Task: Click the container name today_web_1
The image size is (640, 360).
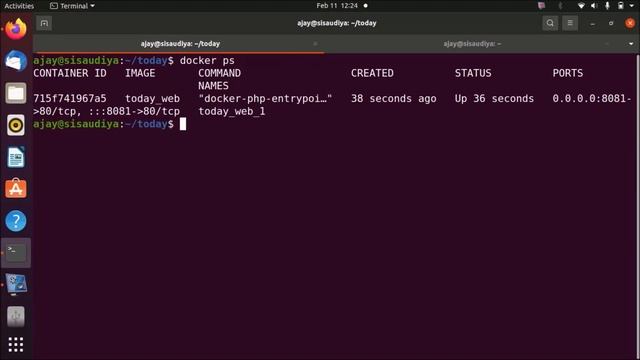Action: [232, 111]
